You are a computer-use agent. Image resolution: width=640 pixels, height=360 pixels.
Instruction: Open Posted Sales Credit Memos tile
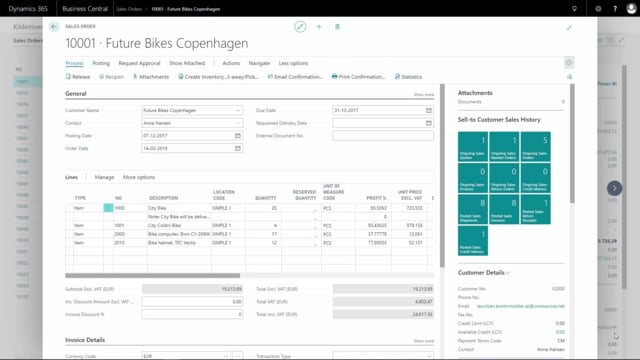[x=473, y=241]
